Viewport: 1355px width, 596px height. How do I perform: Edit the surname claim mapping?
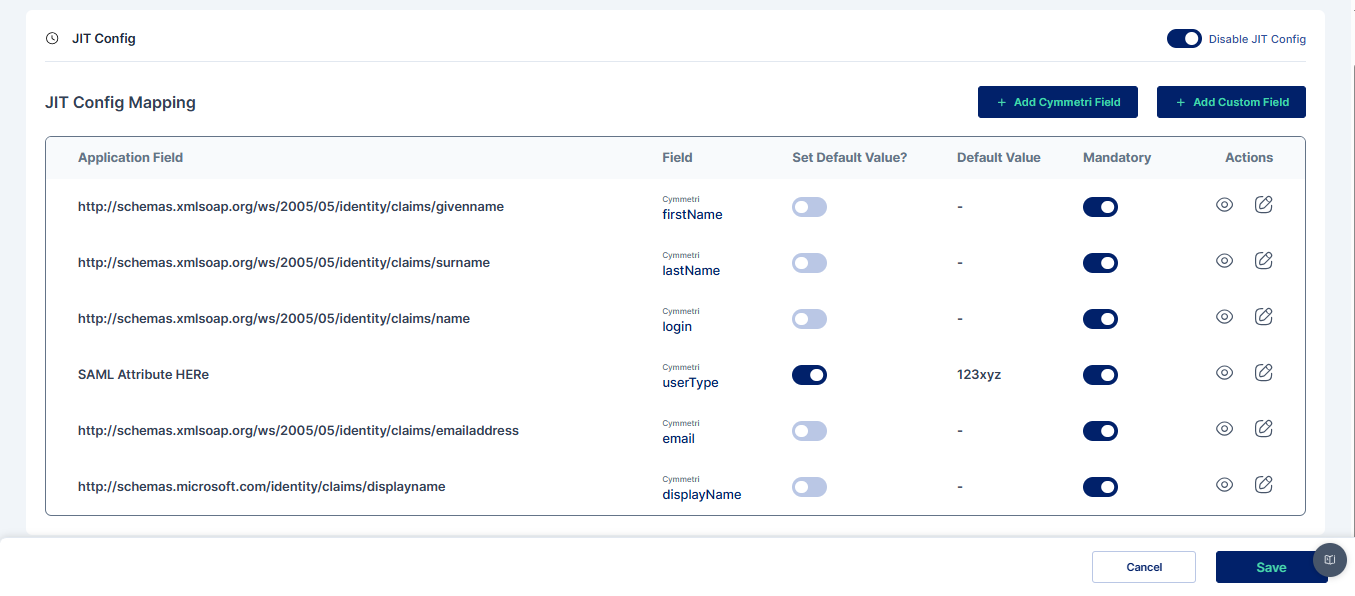coord(1264,261)
